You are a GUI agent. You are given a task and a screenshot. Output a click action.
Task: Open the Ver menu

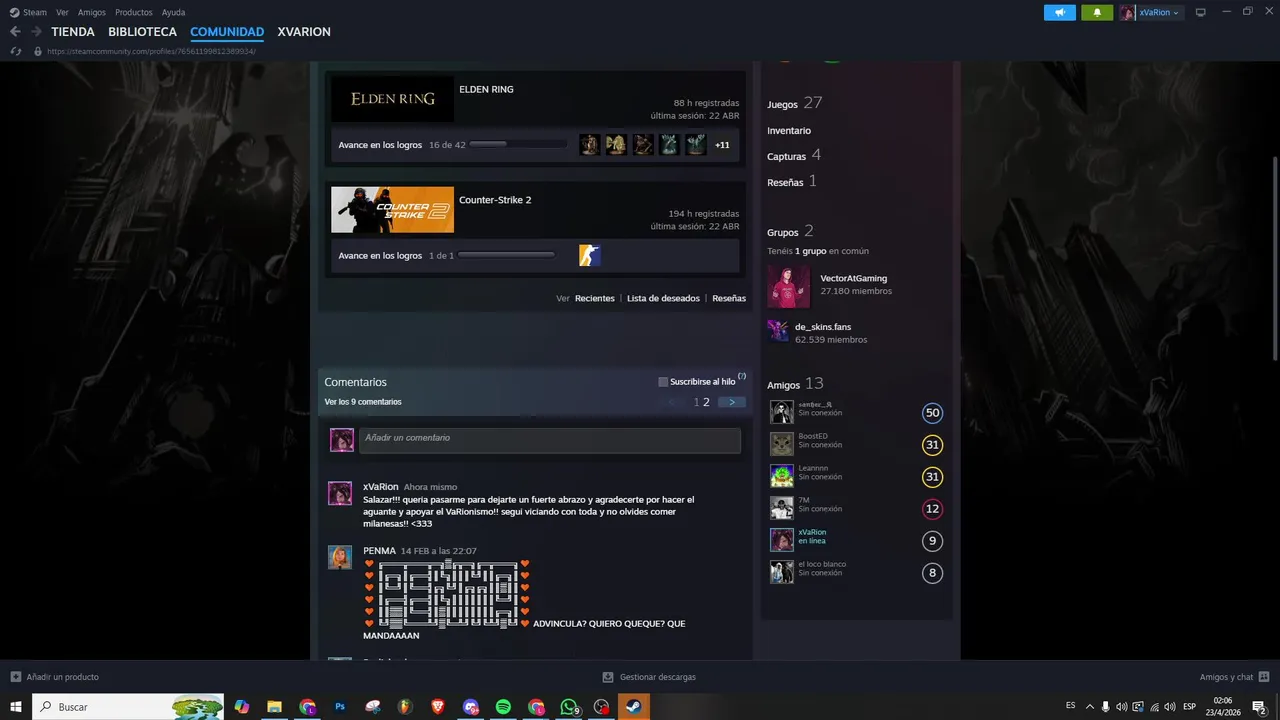coord(62,12)
